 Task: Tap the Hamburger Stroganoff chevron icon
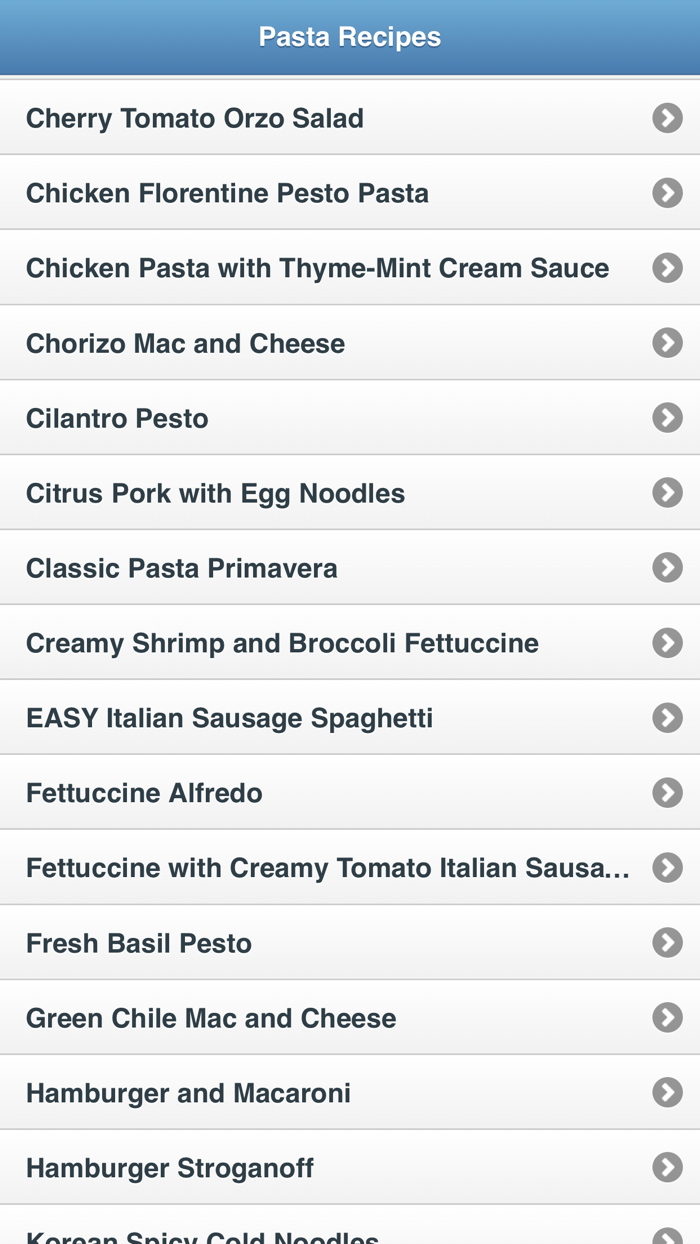(x=666, y=1167)
